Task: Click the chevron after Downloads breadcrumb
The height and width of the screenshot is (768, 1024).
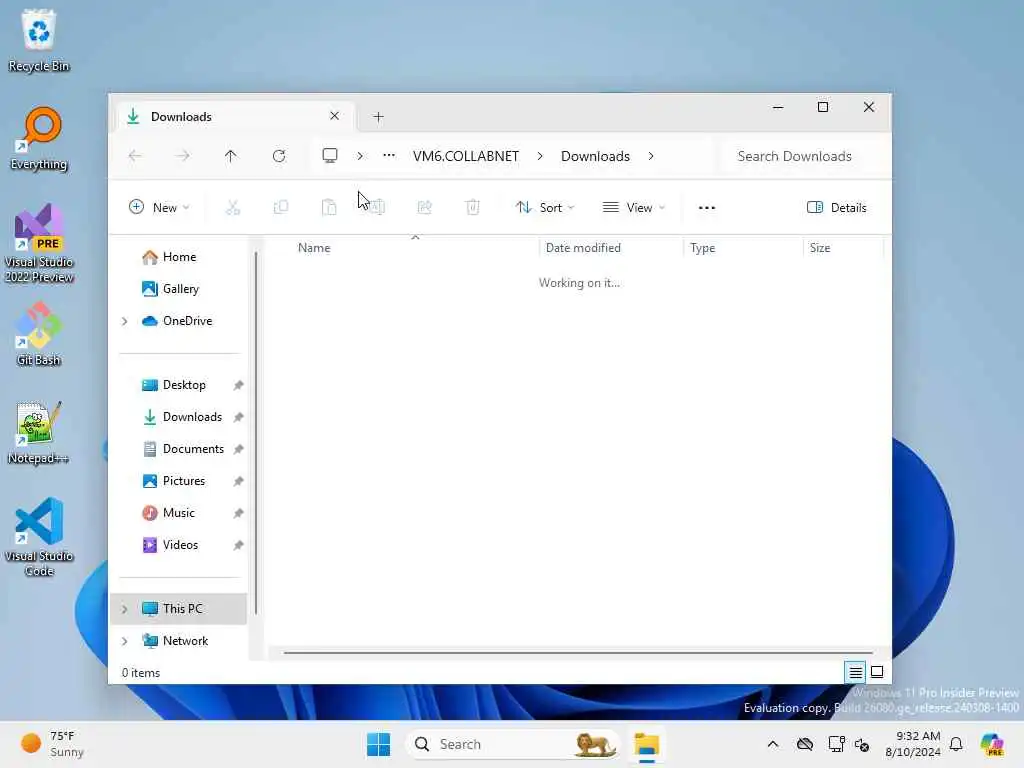Action: [x=651, y=156]
